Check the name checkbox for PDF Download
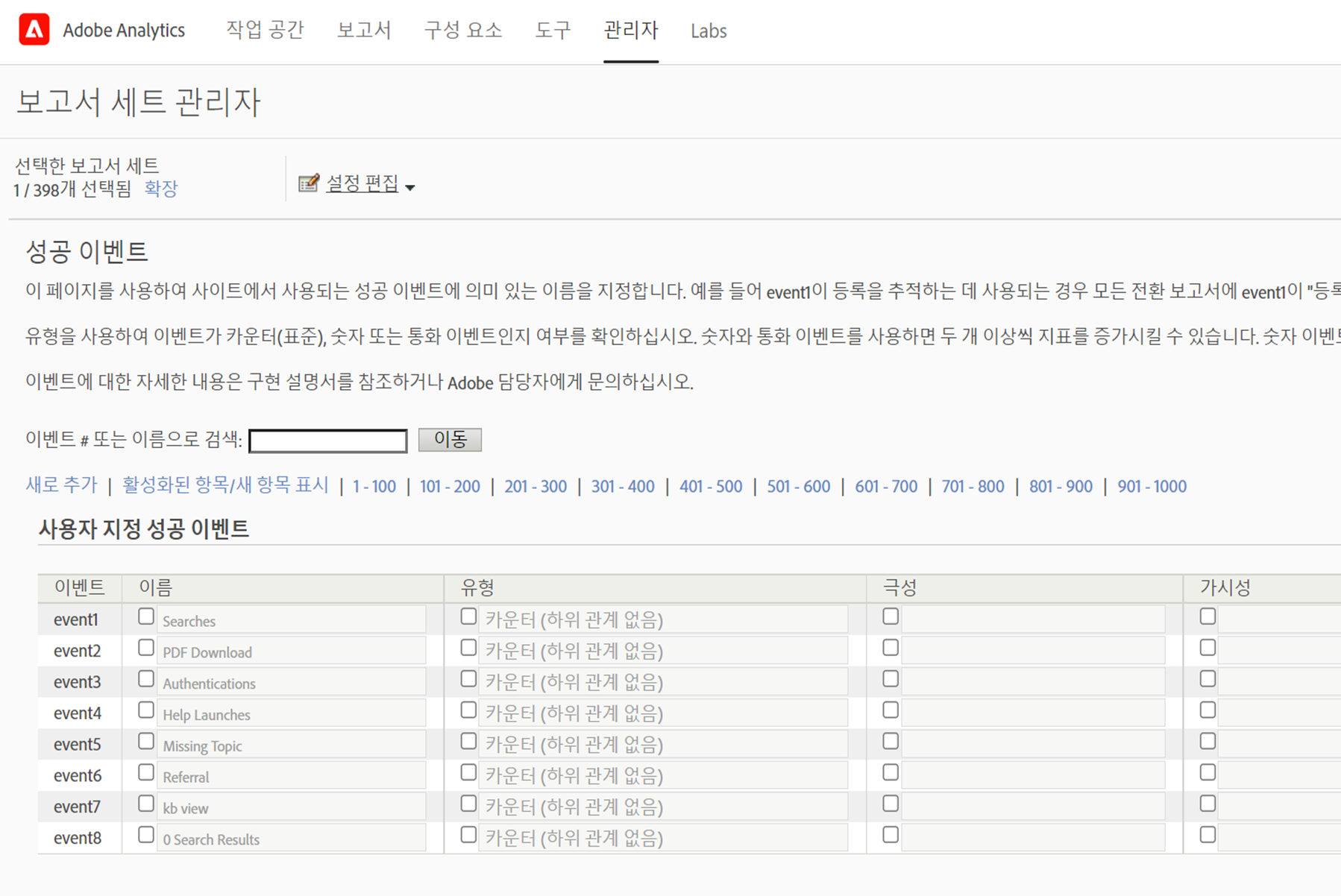 coord(146,649)
